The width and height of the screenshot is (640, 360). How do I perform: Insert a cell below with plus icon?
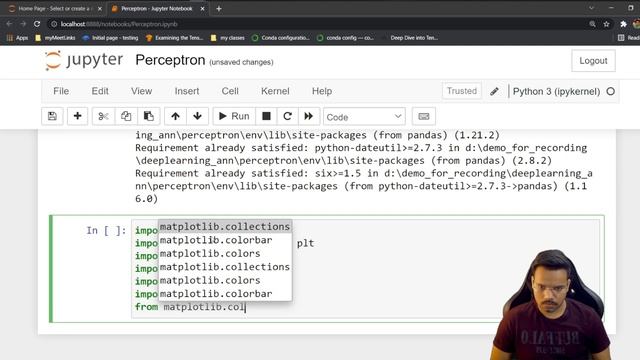click(78, 116)
